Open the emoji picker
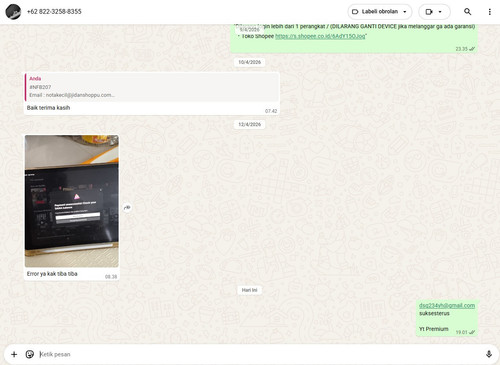Image resolution: width=500 pixels, height=365 pixels. tap(30, 354)
